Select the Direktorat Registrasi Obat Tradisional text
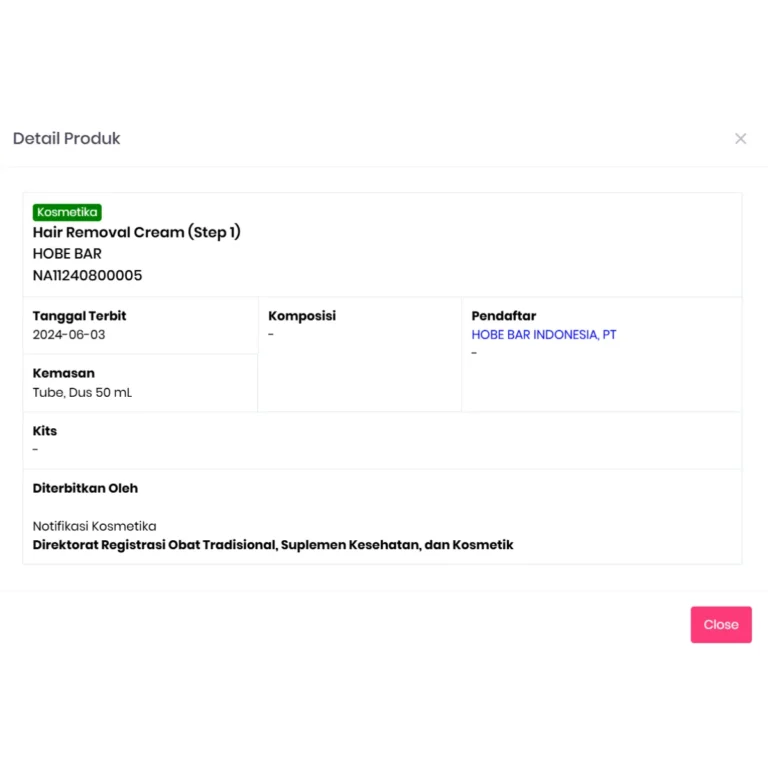The height and width of the screenshot is (768, 768). click(x=154, y=545)
